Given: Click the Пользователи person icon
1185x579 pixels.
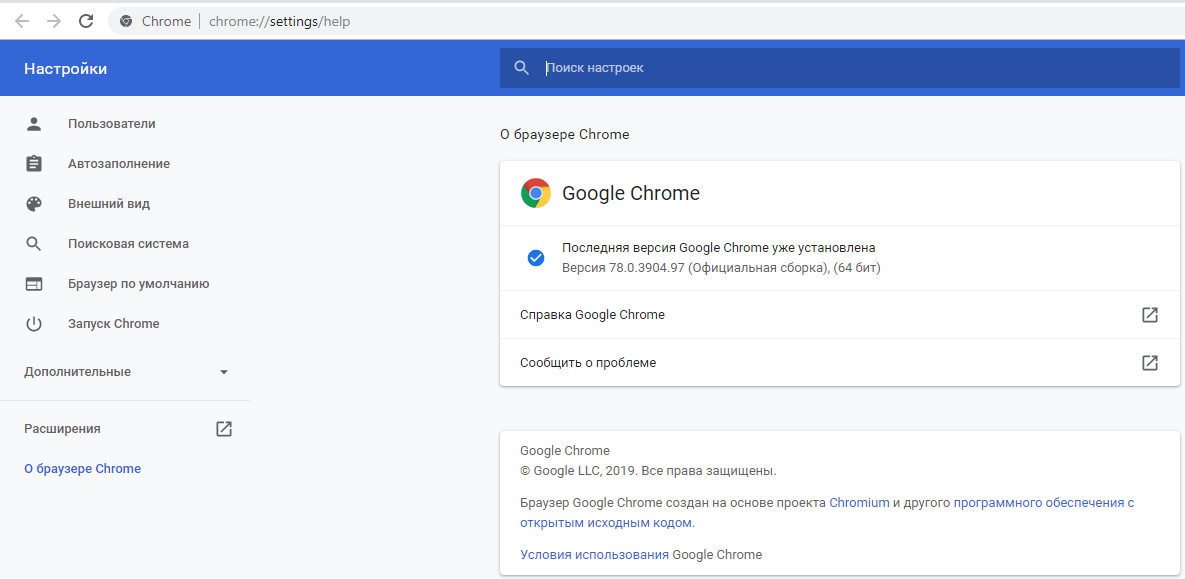Looking at the screenshot, I should [x=34, y=124].
